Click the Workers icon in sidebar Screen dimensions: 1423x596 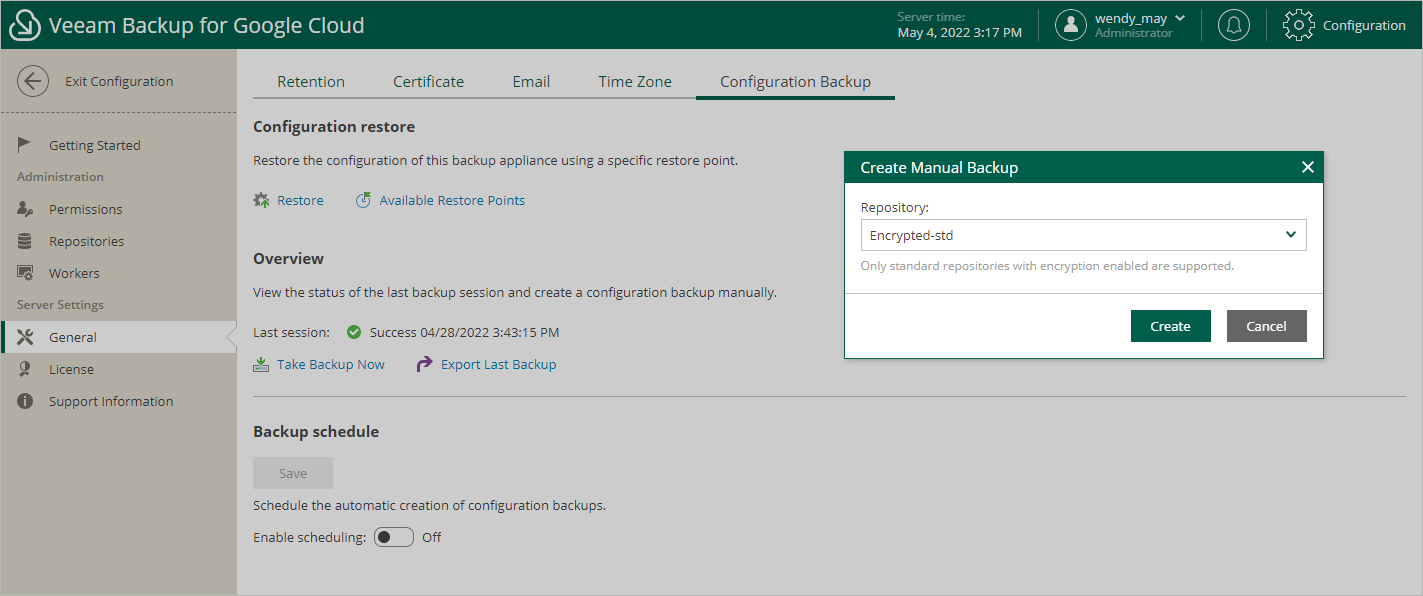coord(26,273)
